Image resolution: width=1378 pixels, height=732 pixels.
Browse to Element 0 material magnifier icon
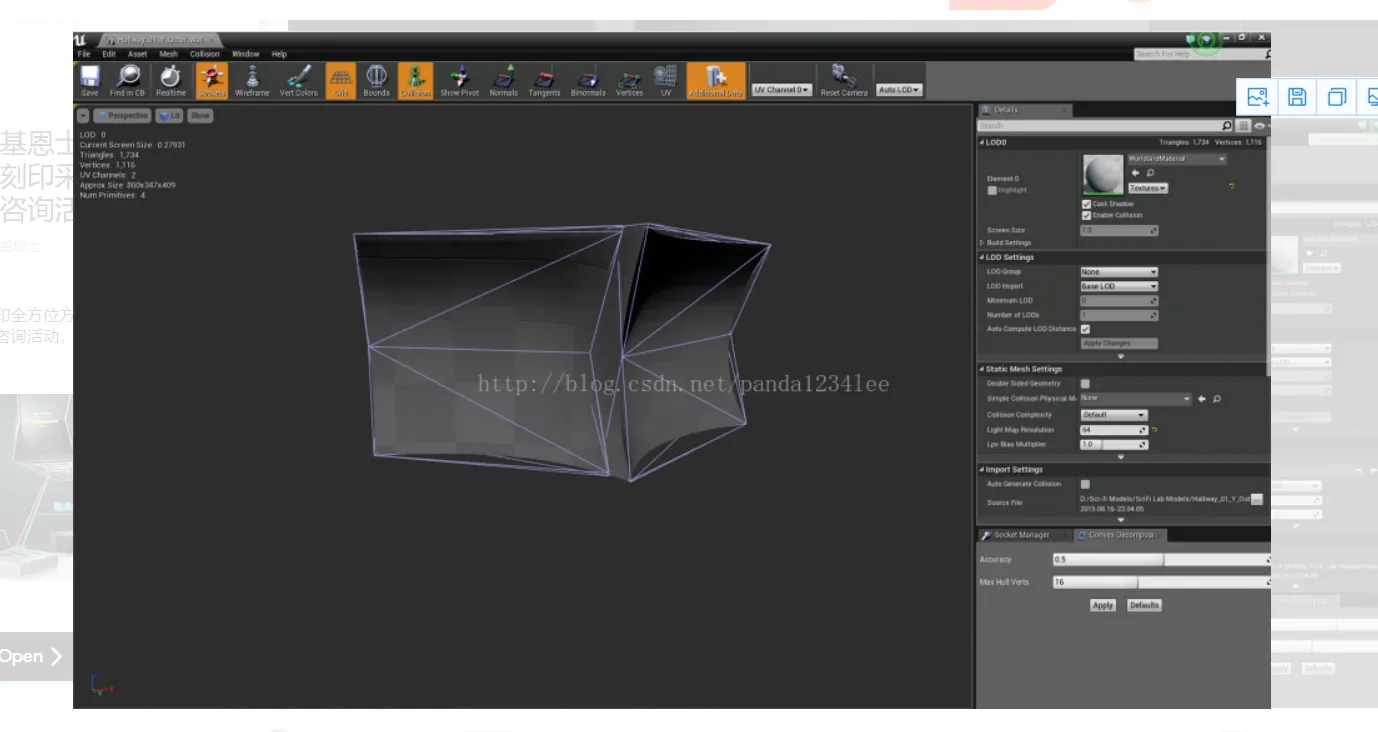click(x=1150, y=173)
